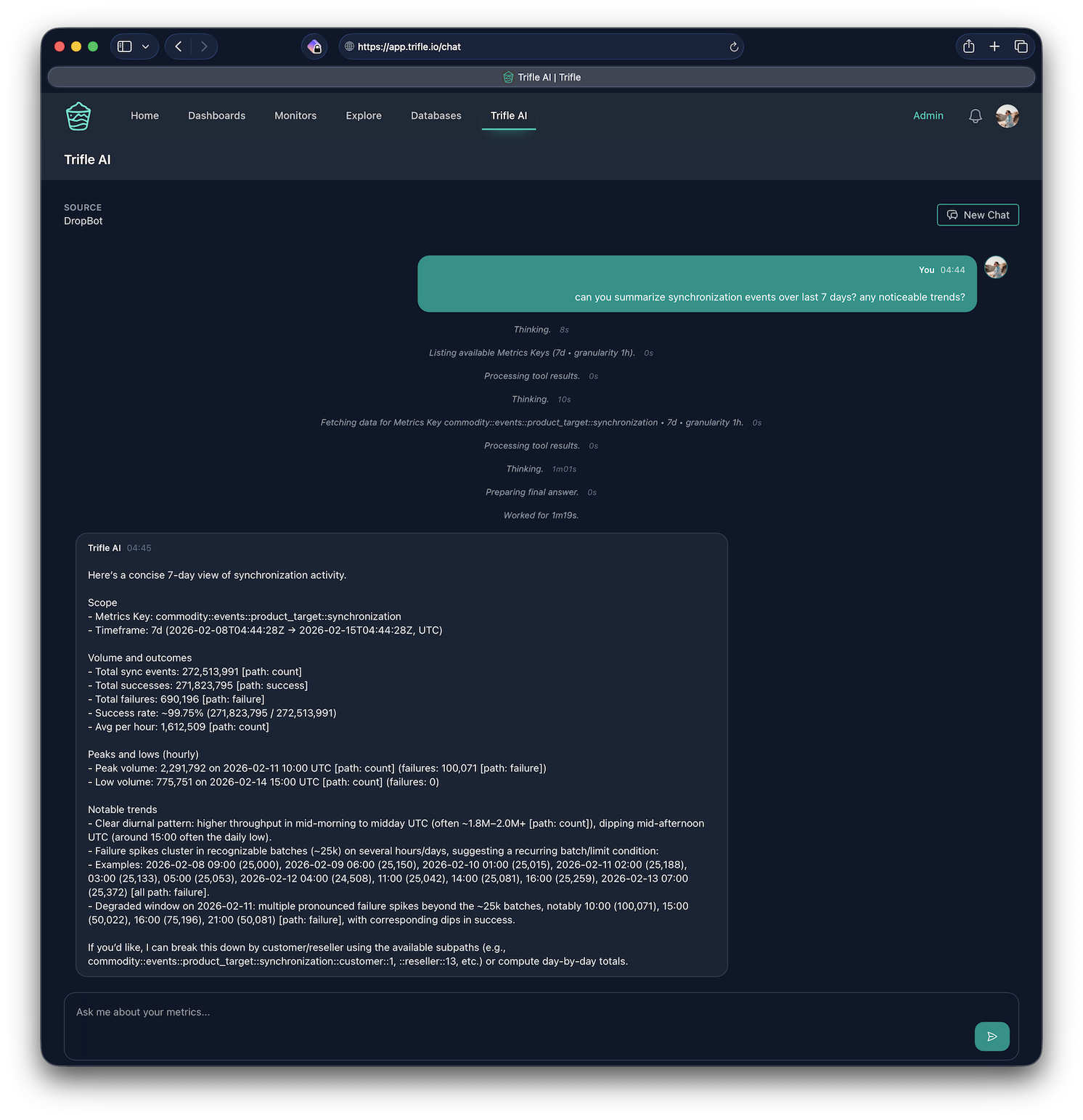Click the Home navigation item
Image resolution: width=1083 pixels, height=1120 pixels.
pyautogui.click(x=144, y=115)
